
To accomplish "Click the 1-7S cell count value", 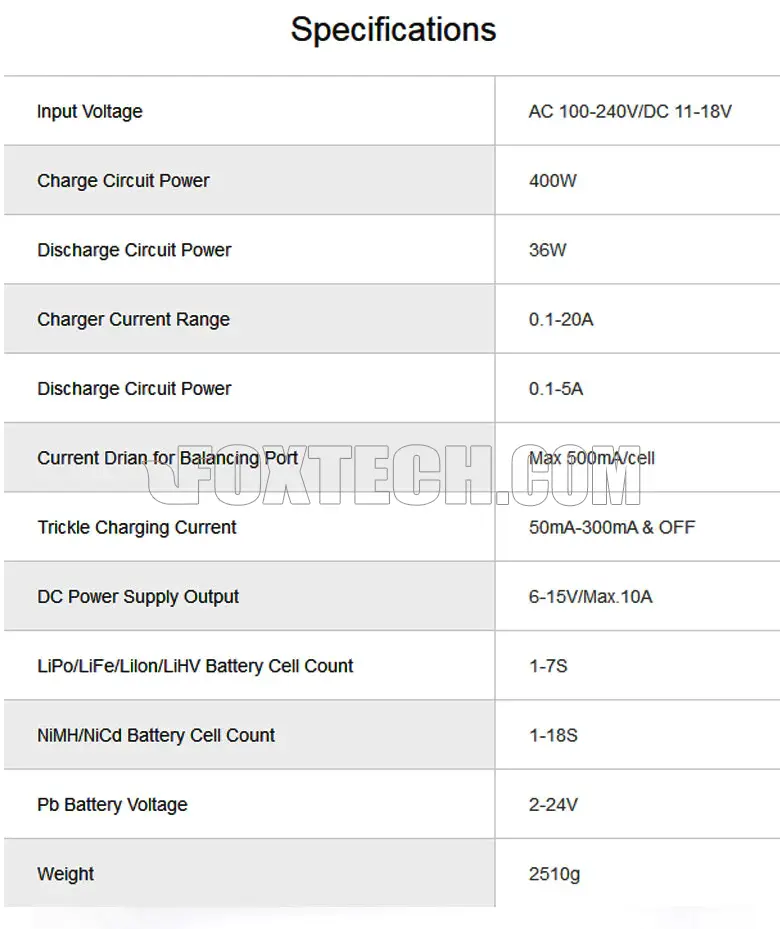I will 548,666.
